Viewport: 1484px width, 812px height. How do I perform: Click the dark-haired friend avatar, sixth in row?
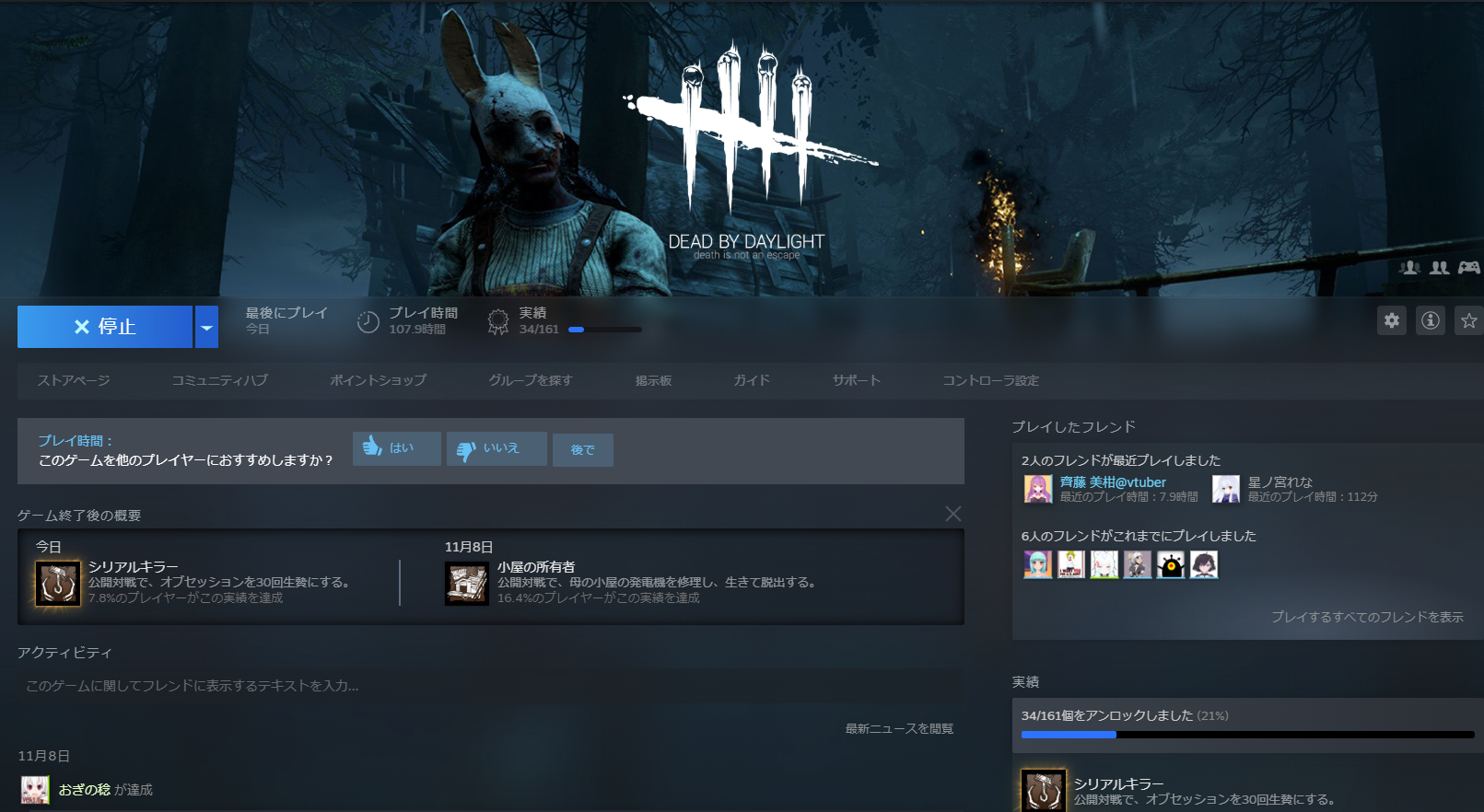click(x=1204, y=564)
